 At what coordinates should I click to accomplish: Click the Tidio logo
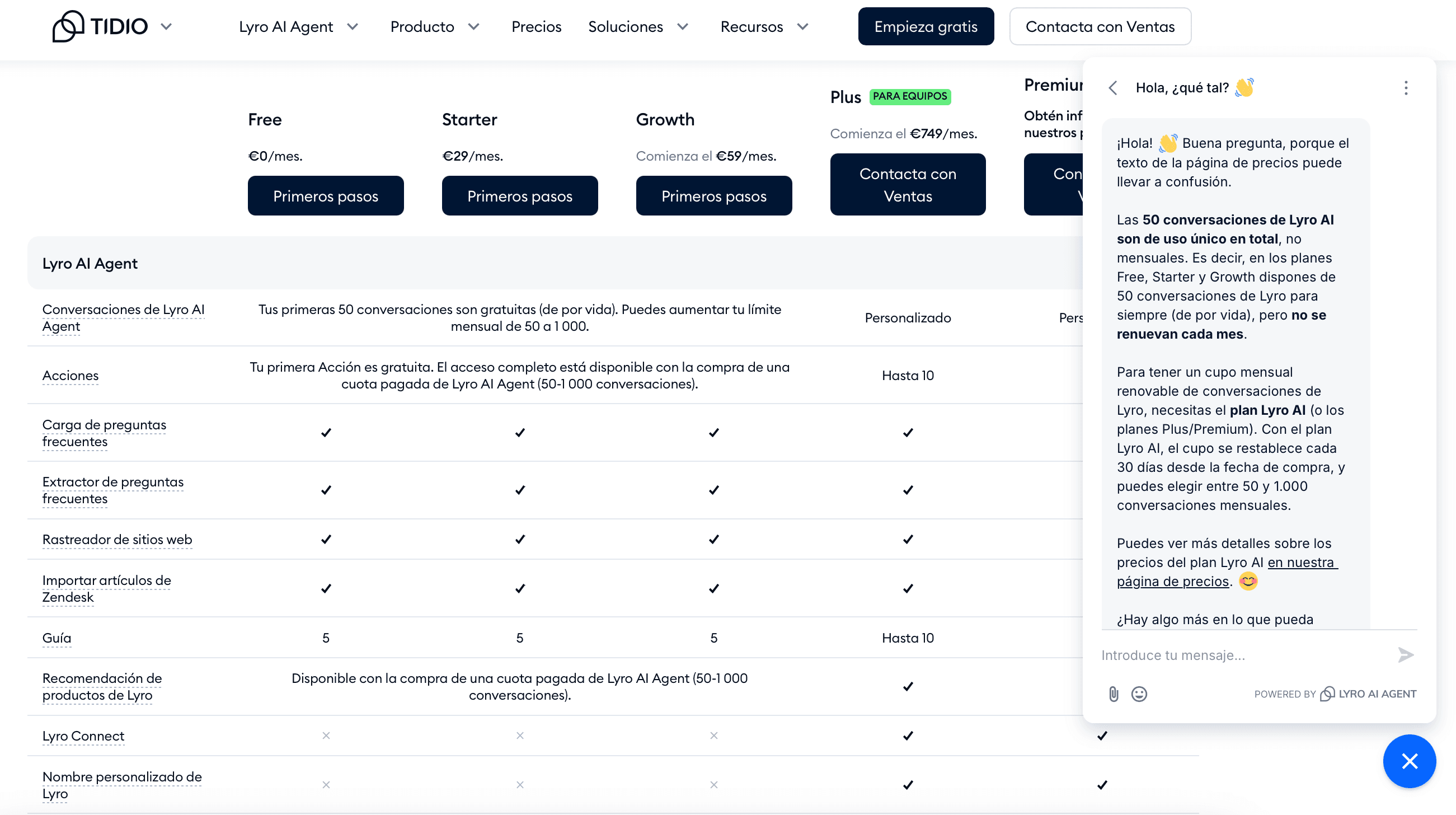pyautogui.click(x=100, y=26)
